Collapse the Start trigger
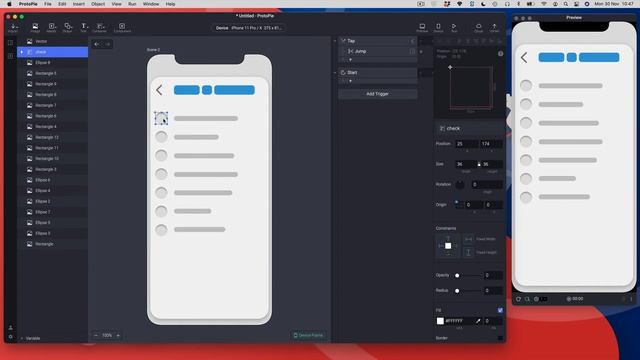The height and width of the screenshot is (360, 640). click(x=335, y=73)
